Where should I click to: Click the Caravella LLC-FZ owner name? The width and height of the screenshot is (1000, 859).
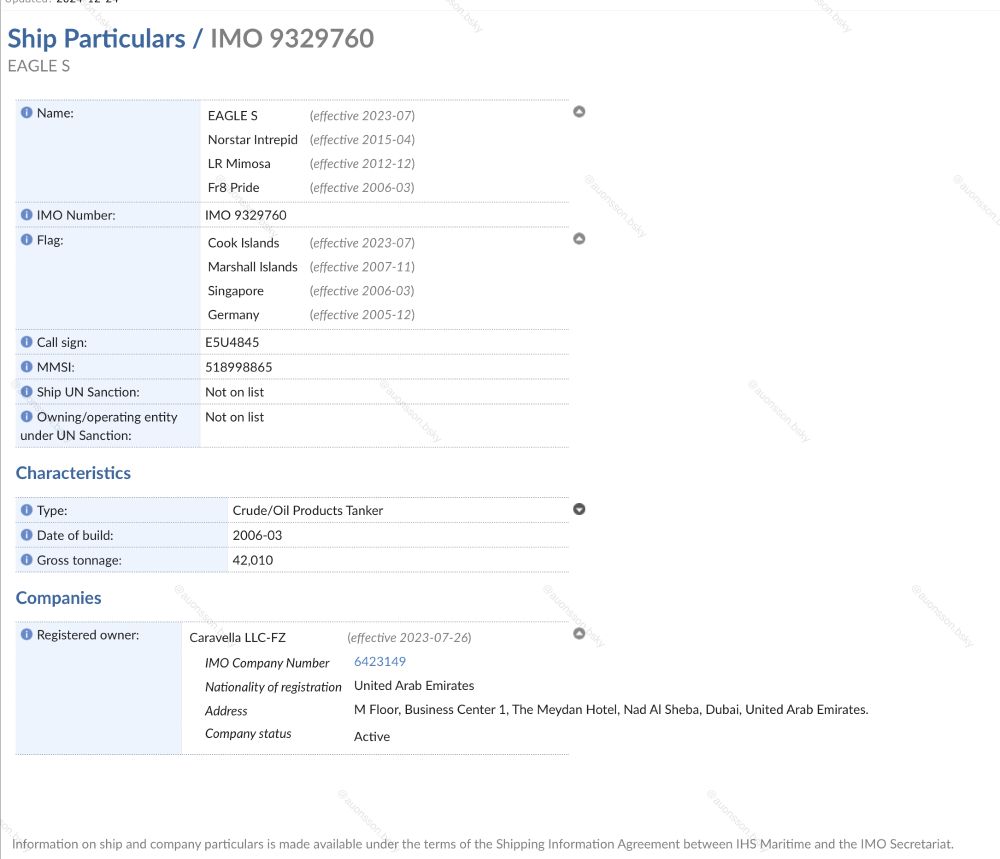pyautogui.click(x=237, y=638)
